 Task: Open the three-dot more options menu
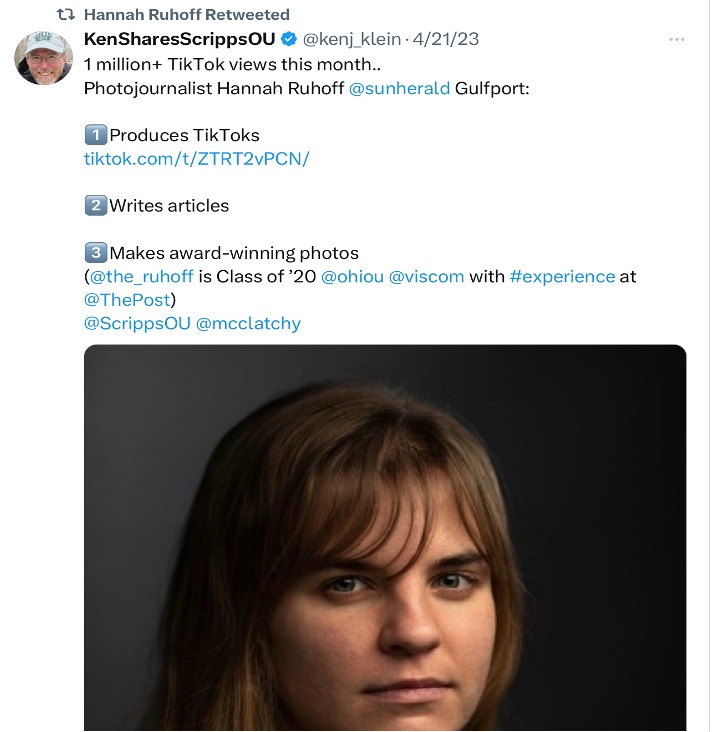[677, 40]
